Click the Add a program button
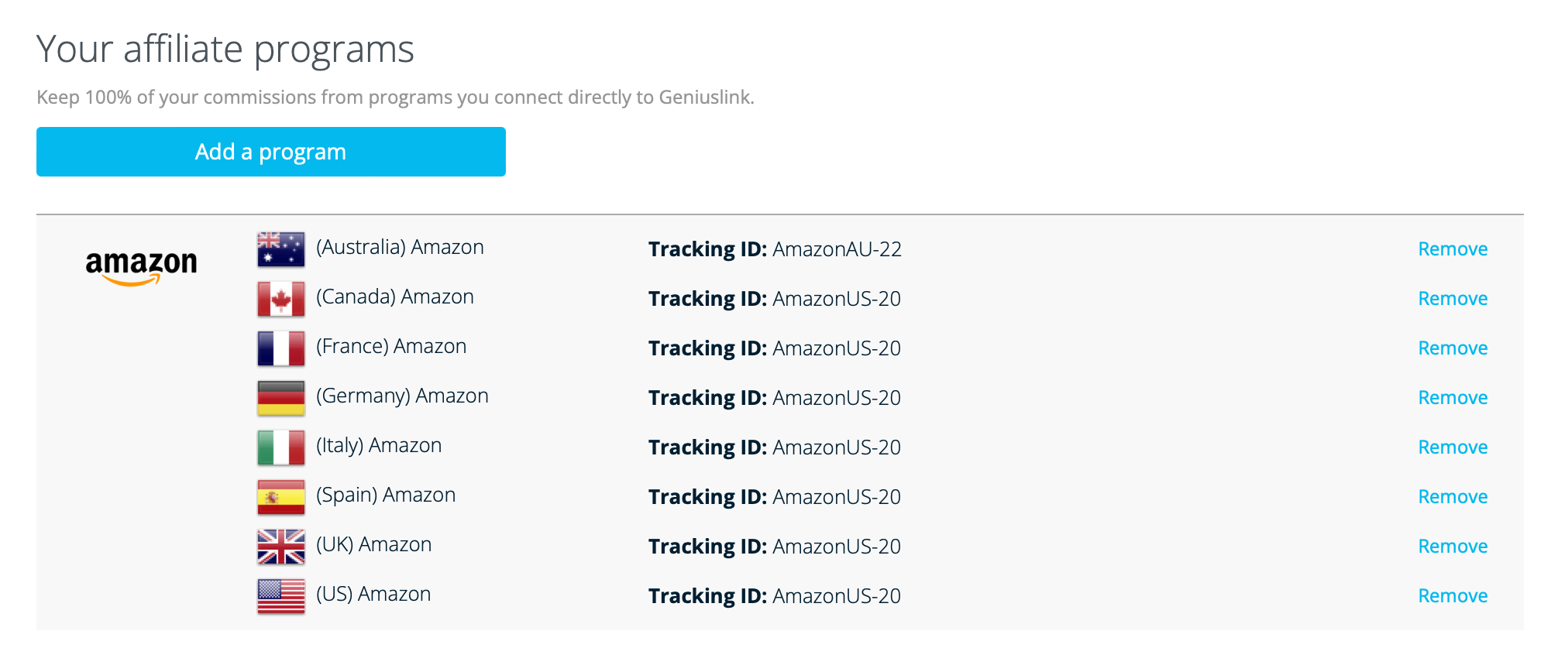1568x672 pixels. click(x=270, y=152)
